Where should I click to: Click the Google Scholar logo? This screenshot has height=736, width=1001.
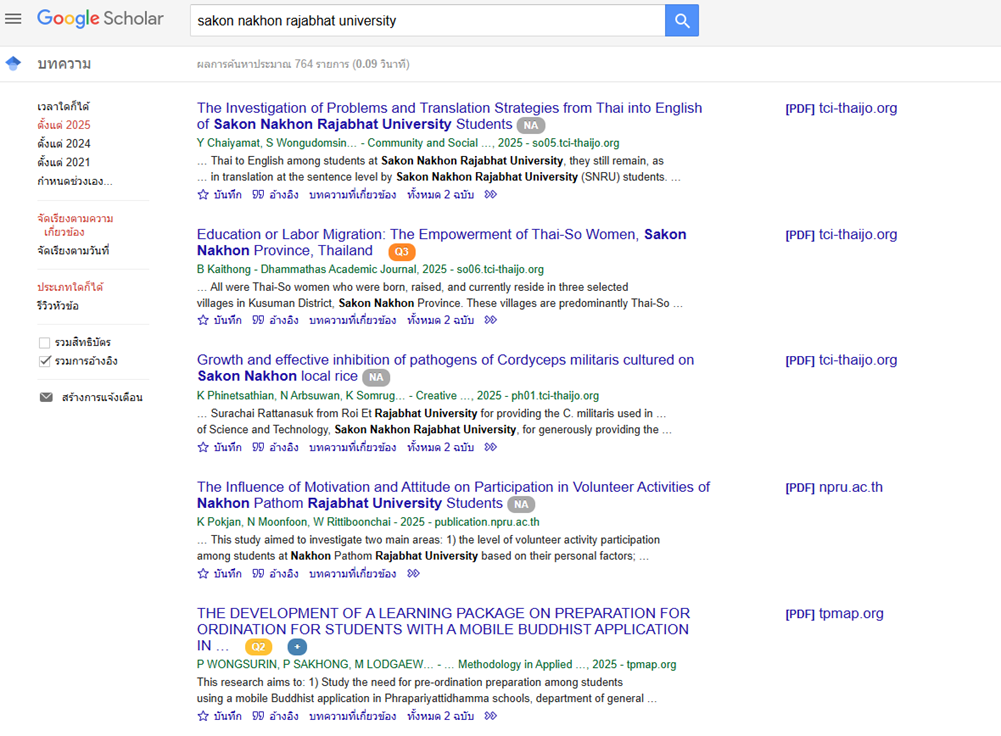(x=100, y=19)
